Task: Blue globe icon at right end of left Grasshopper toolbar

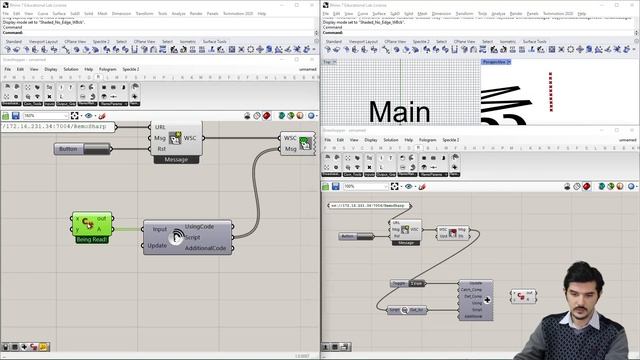Action: [311, 116]
